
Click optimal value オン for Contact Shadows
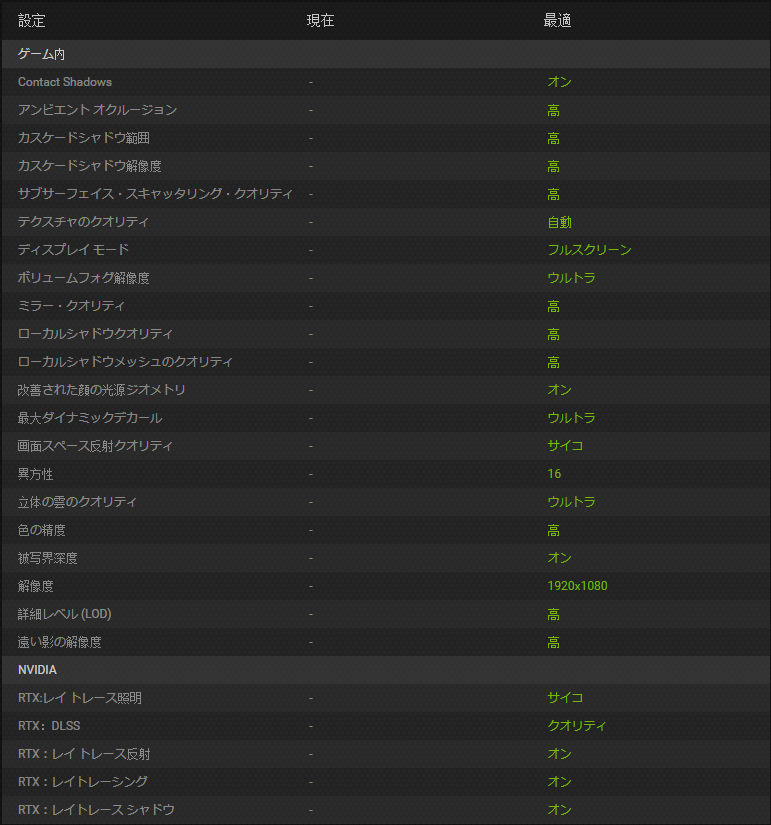559,82
